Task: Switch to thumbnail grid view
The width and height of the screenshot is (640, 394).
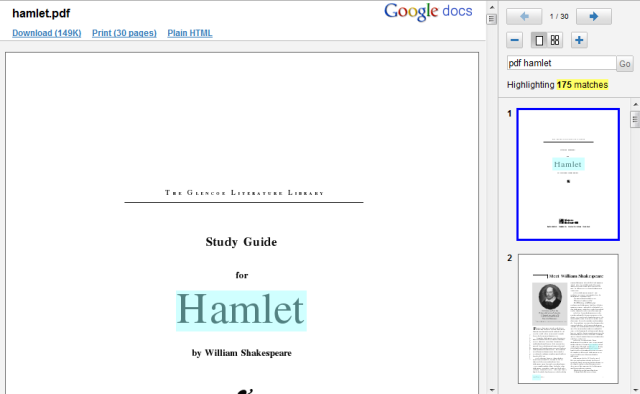Action: tap(555, 40)
